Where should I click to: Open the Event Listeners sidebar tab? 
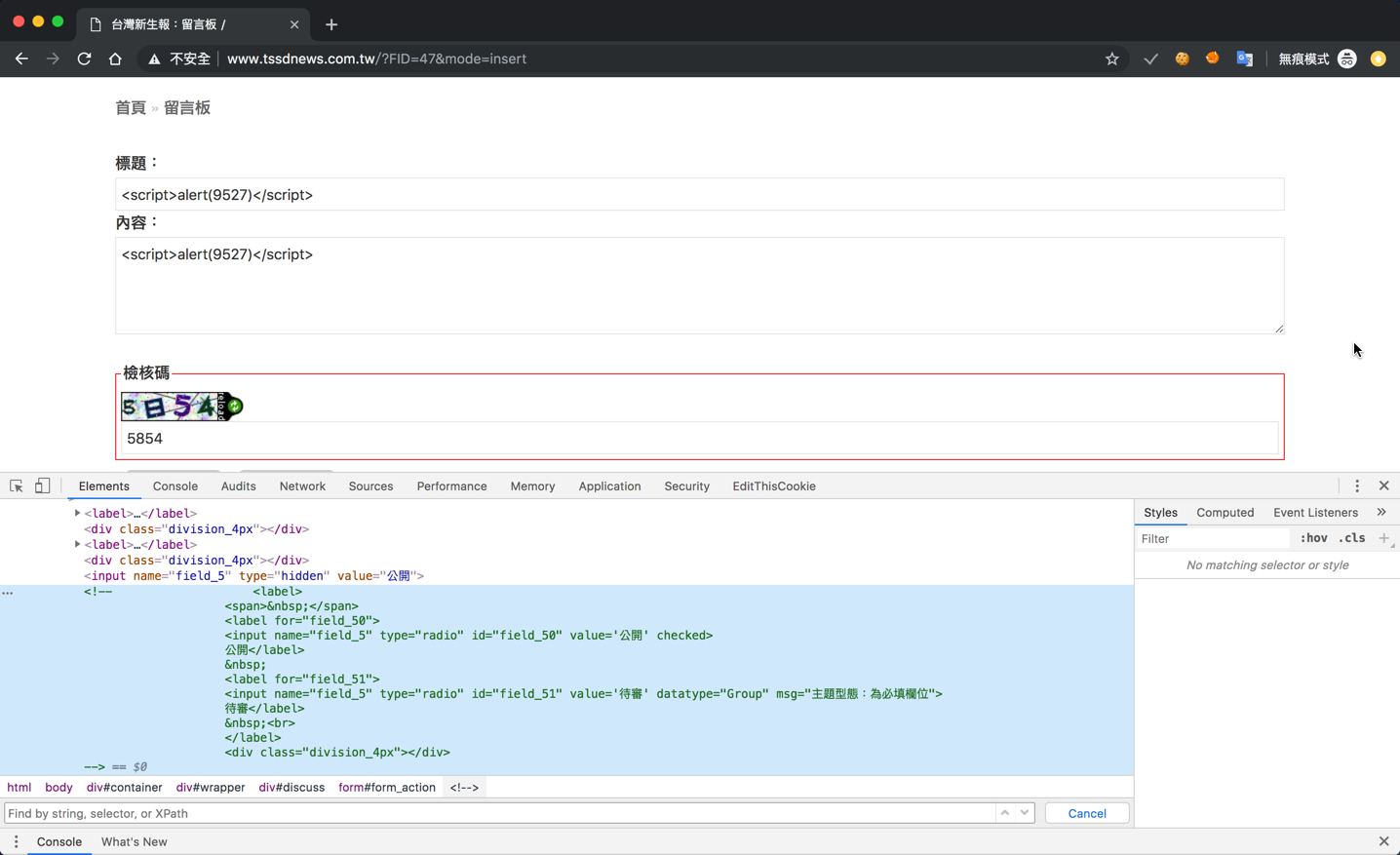(1315, 513)
